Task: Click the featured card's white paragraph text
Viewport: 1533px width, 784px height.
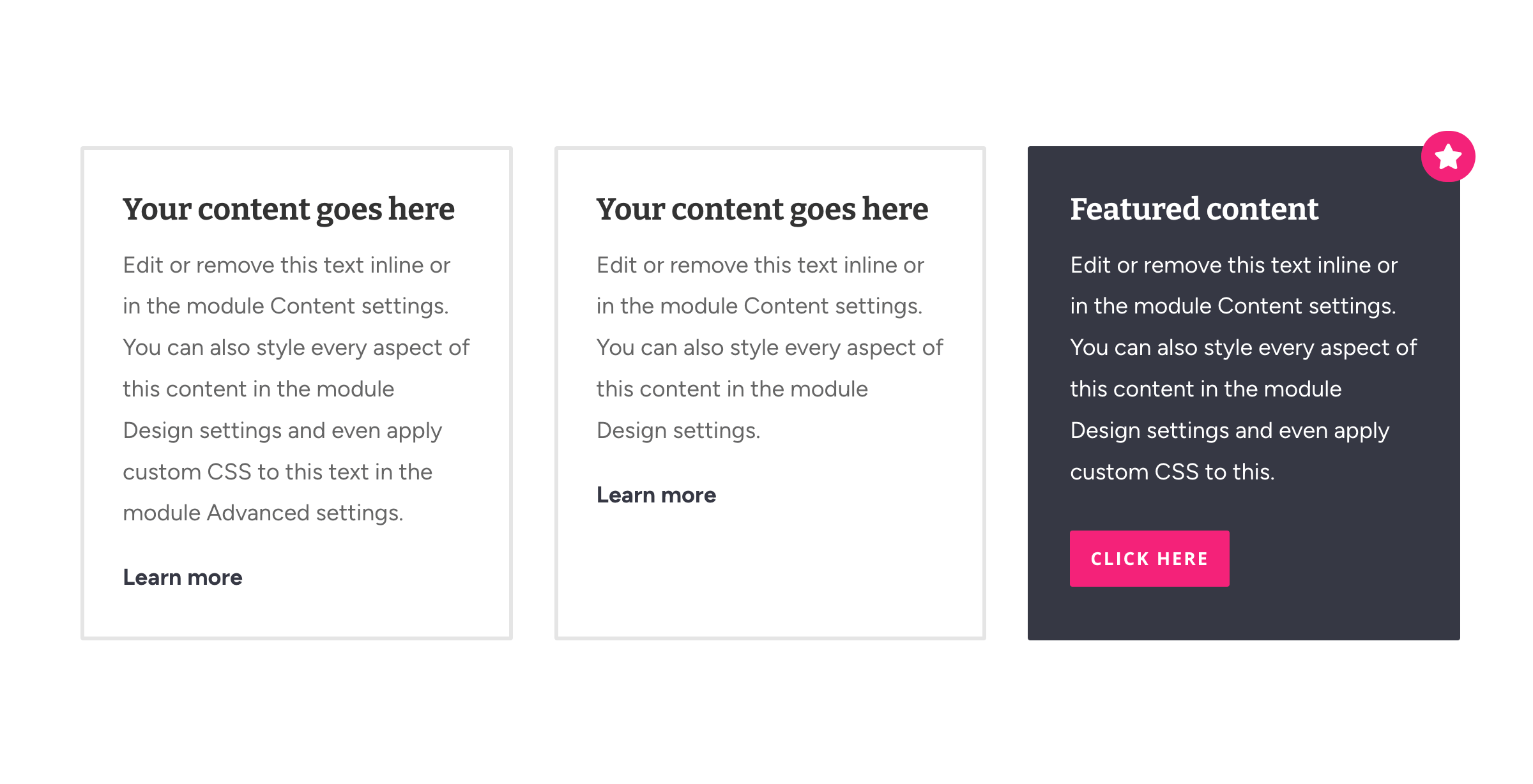Action: pyautogui.click(x=1244, y=368)
